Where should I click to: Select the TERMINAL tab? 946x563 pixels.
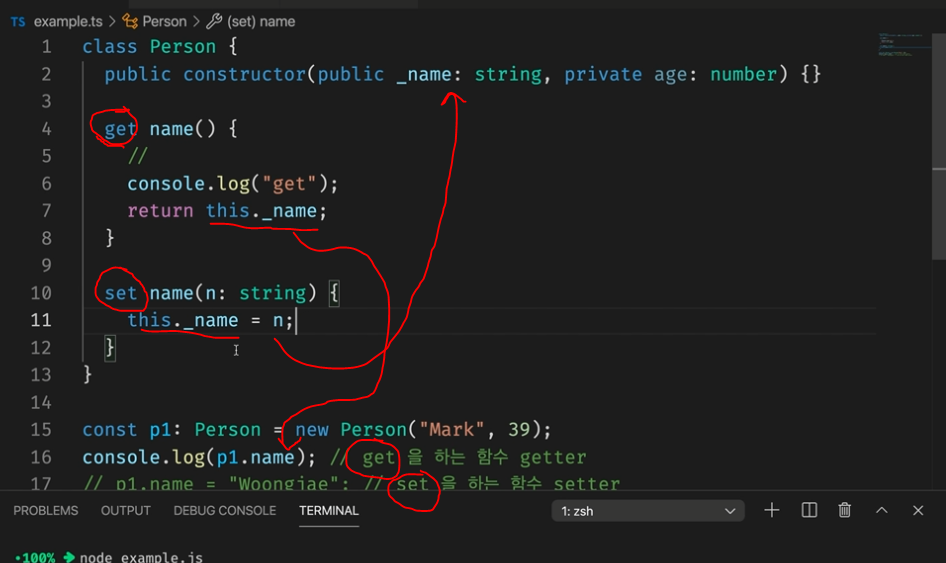tap(329, 511)
